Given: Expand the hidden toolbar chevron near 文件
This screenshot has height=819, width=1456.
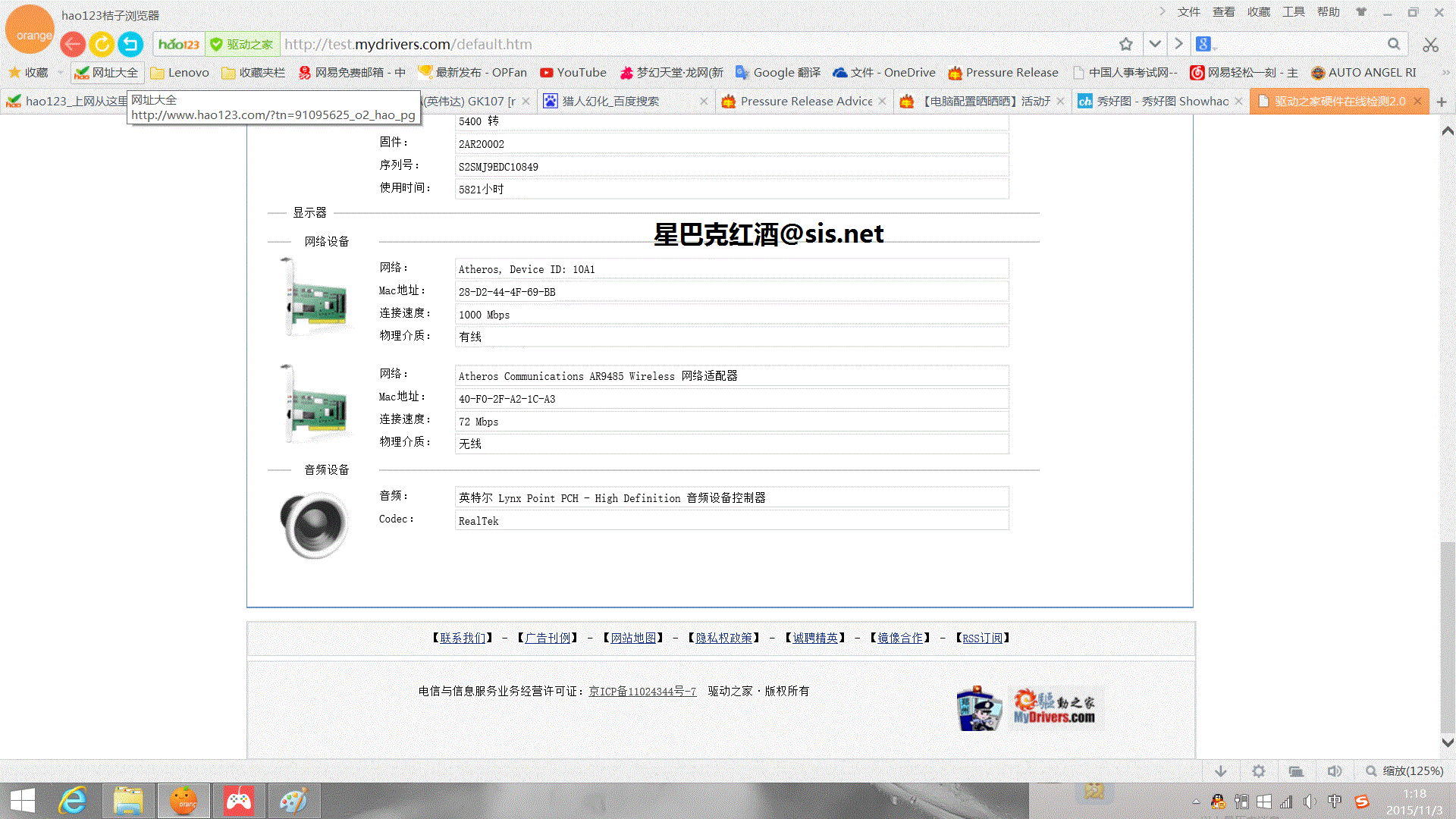Looking at the screenshot, I should click(1163, 11).
